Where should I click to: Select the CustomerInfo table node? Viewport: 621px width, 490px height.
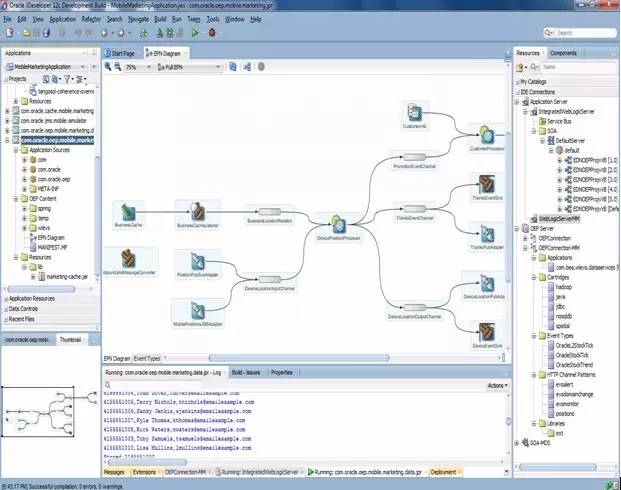point(415,116)
